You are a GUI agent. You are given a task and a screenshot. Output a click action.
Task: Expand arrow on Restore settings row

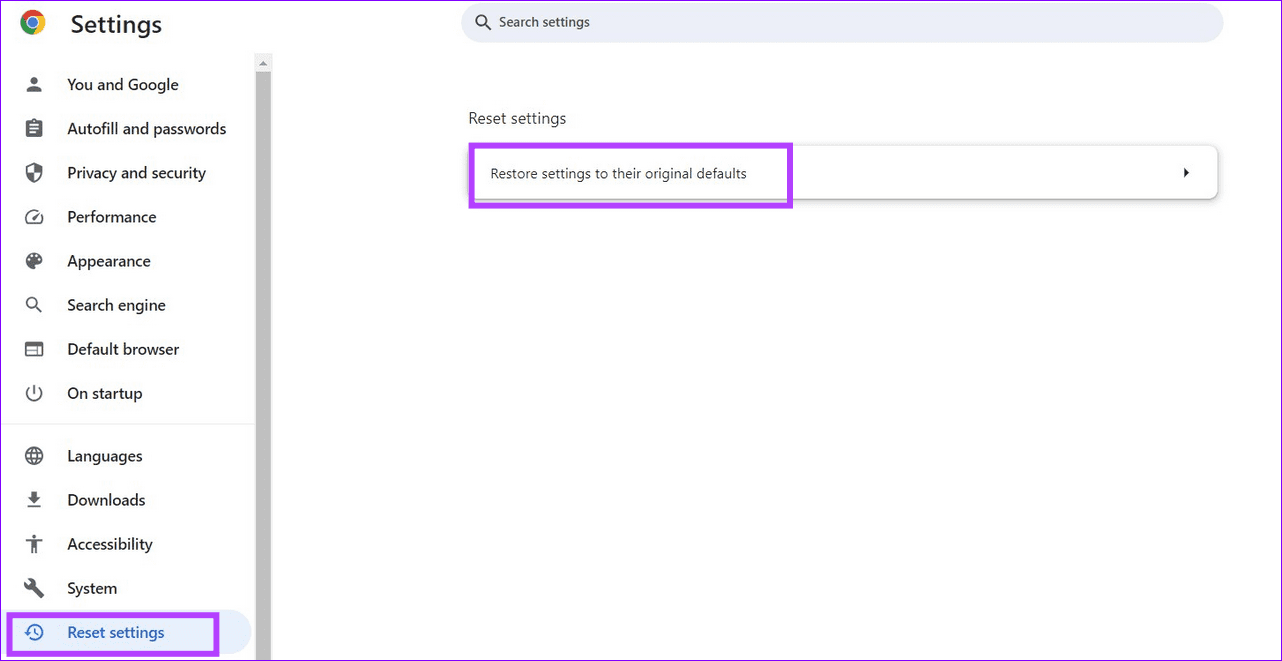tap(1186, 173)
